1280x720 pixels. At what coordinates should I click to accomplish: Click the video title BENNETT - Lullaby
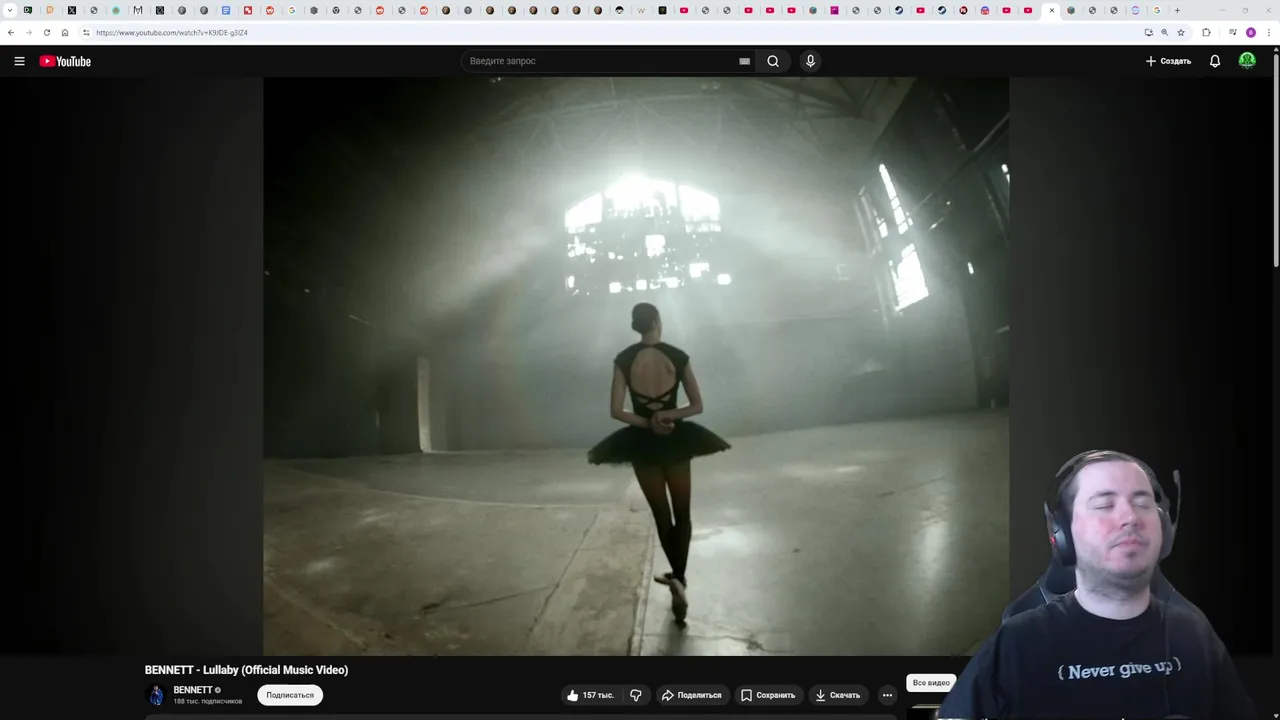(246, 670)
